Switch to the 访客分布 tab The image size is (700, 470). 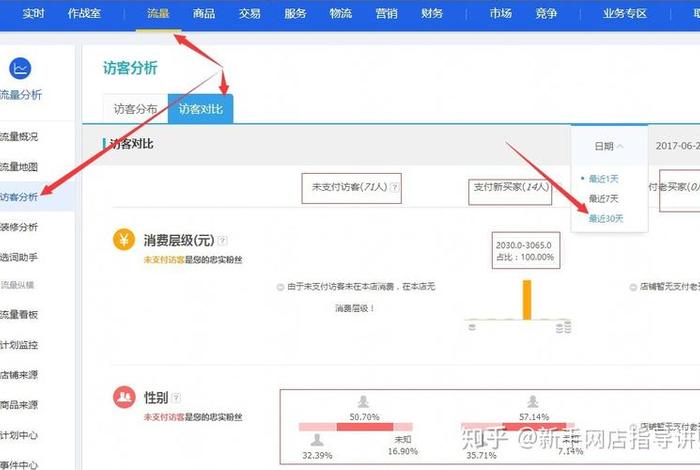(136, 108)
